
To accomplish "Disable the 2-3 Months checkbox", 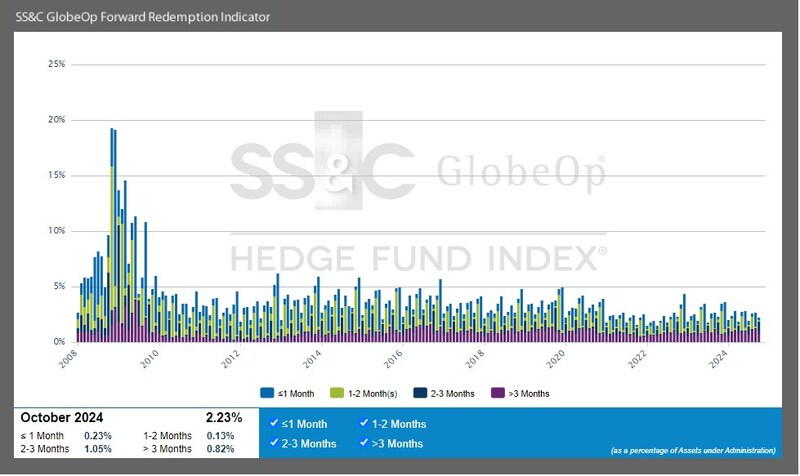I will pyautogui.click(x=274, y=442).
